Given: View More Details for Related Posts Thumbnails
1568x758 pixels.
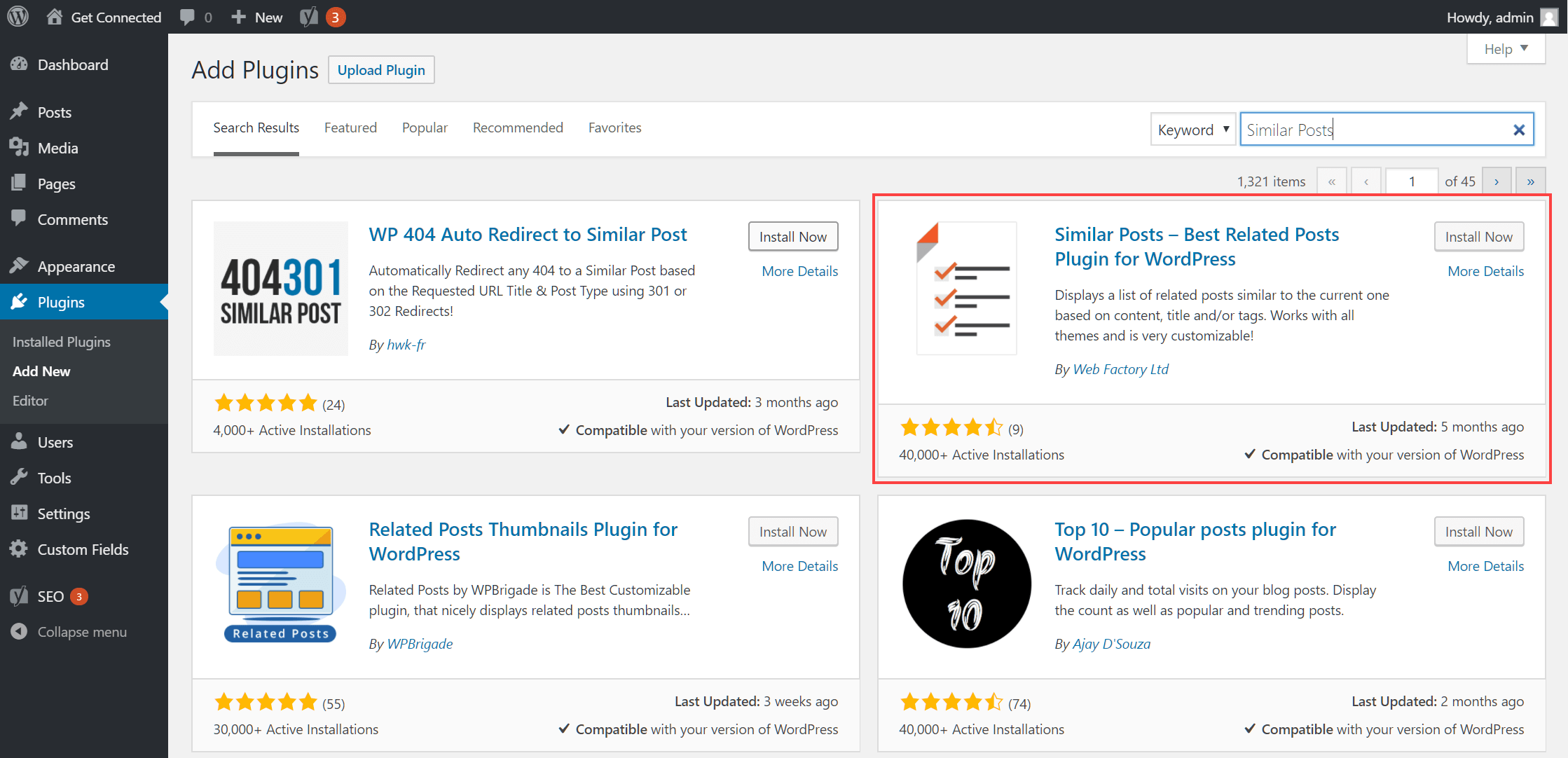Looking at the screenshot, I should point(799,566).
